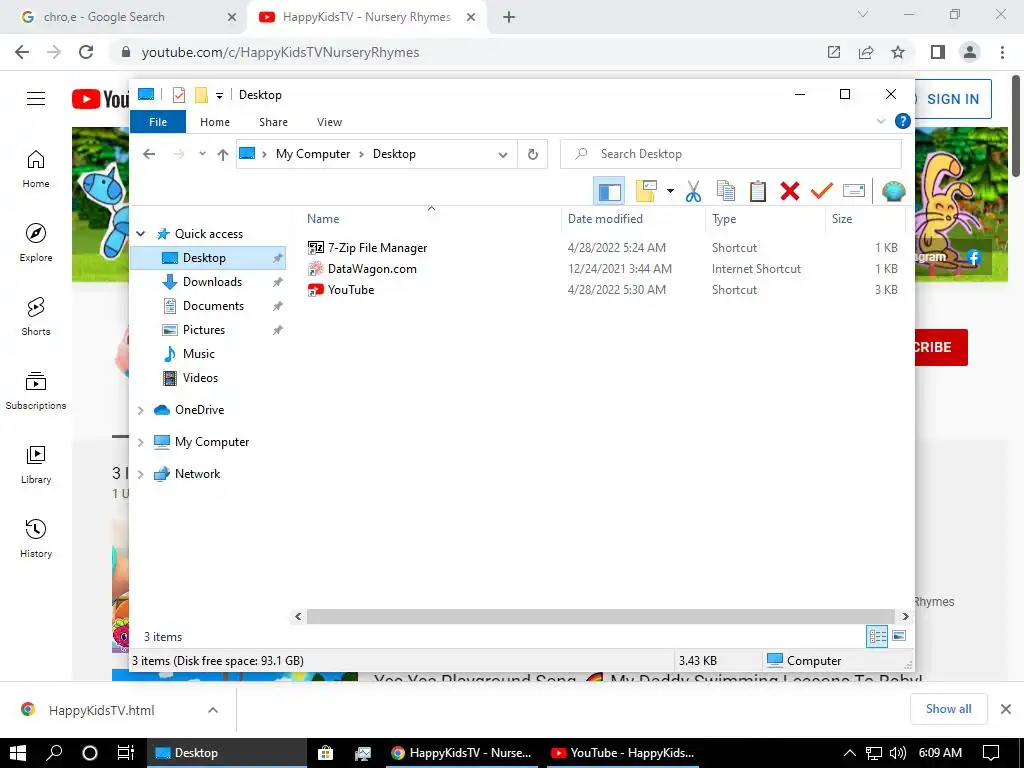Click the Rename icon in toolbar
Image resolution: width=1024 pixels, height=768 pixels.
click(854, 191)
